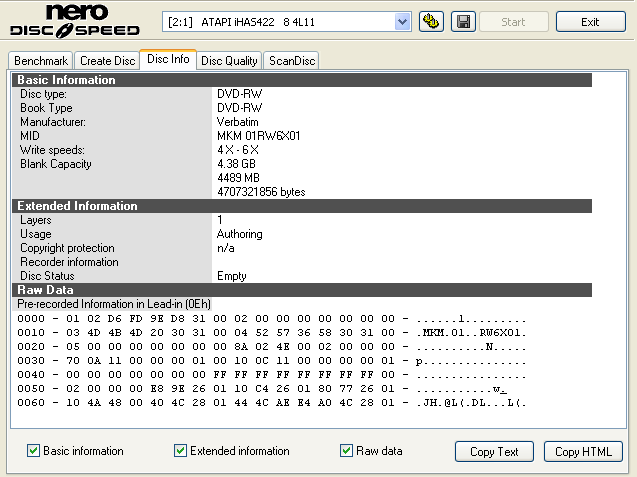
Task: Click the save floppy disk icon
Action: pos(463,22)
